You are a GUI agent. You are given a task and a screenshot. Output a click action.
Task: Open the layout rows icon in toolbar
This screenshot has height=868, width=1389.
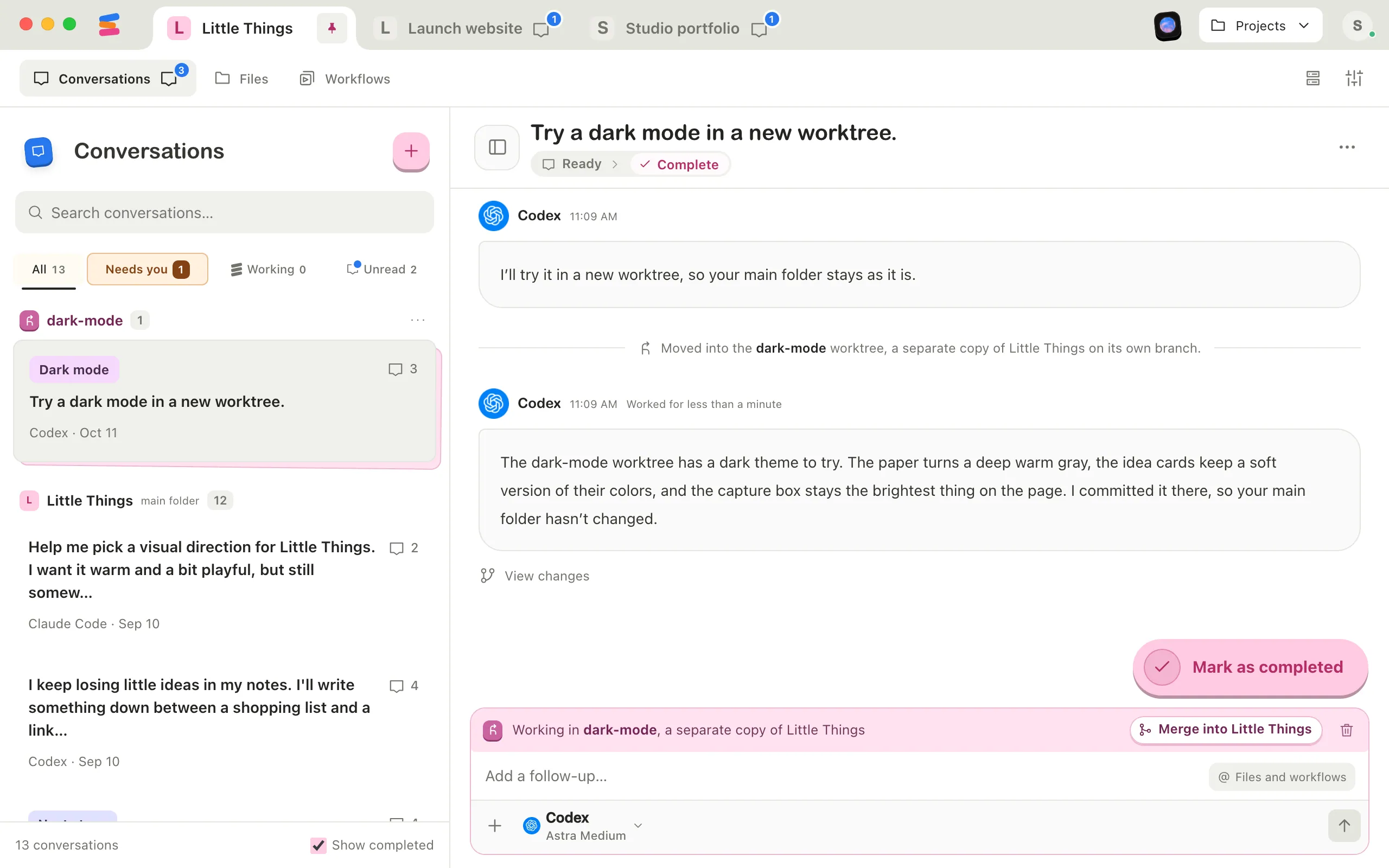tap(1312, 78)
